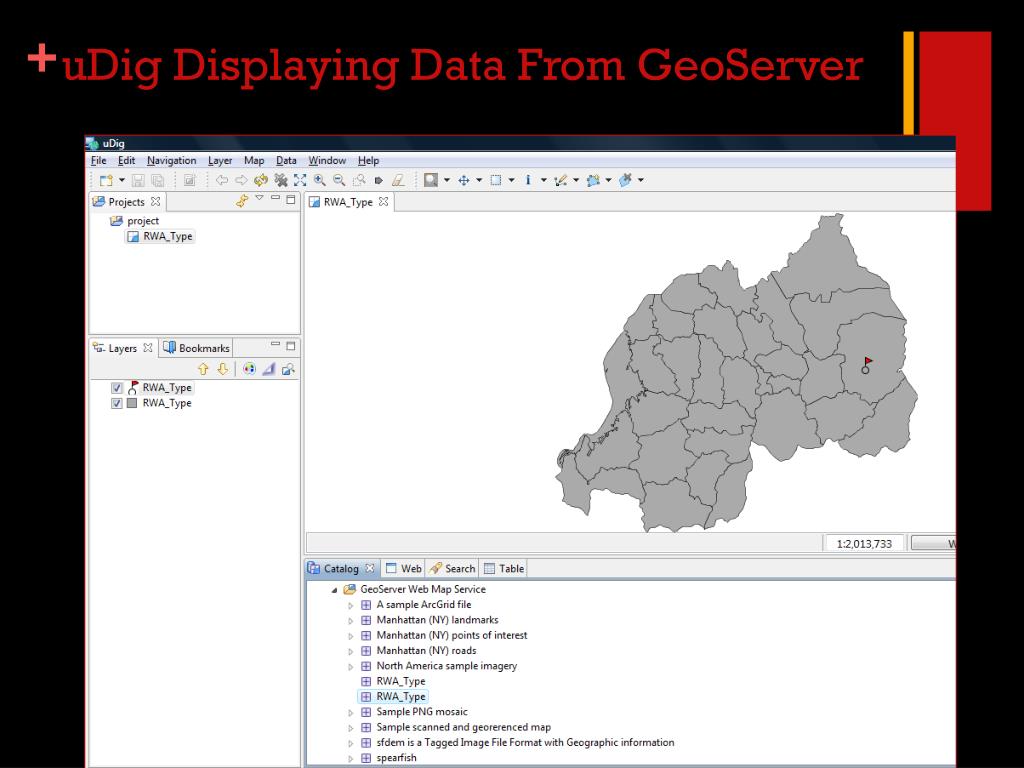1024x768 pixels.
Task: Click the Save All toolbar icon
Action: pyautogui.click(x=157, y=180)
